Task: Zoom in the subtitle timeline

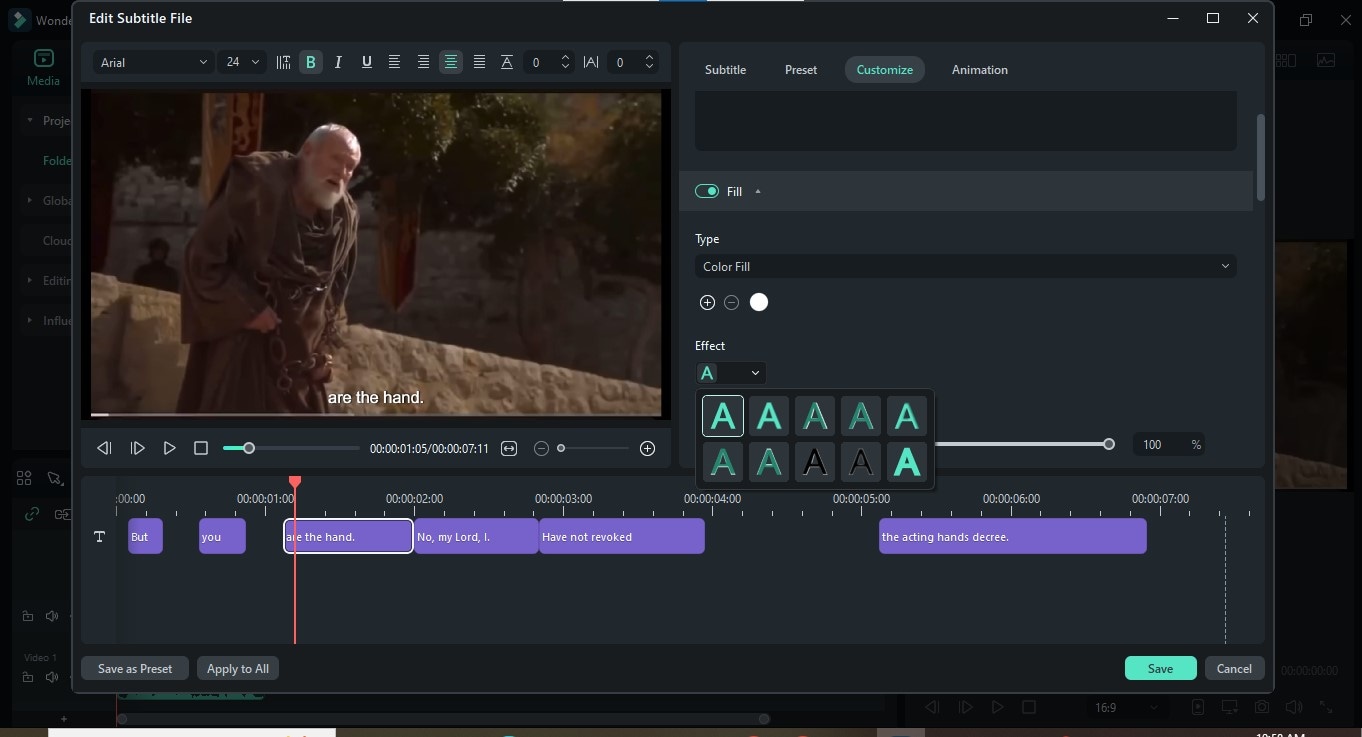Action: coord(648,449)
